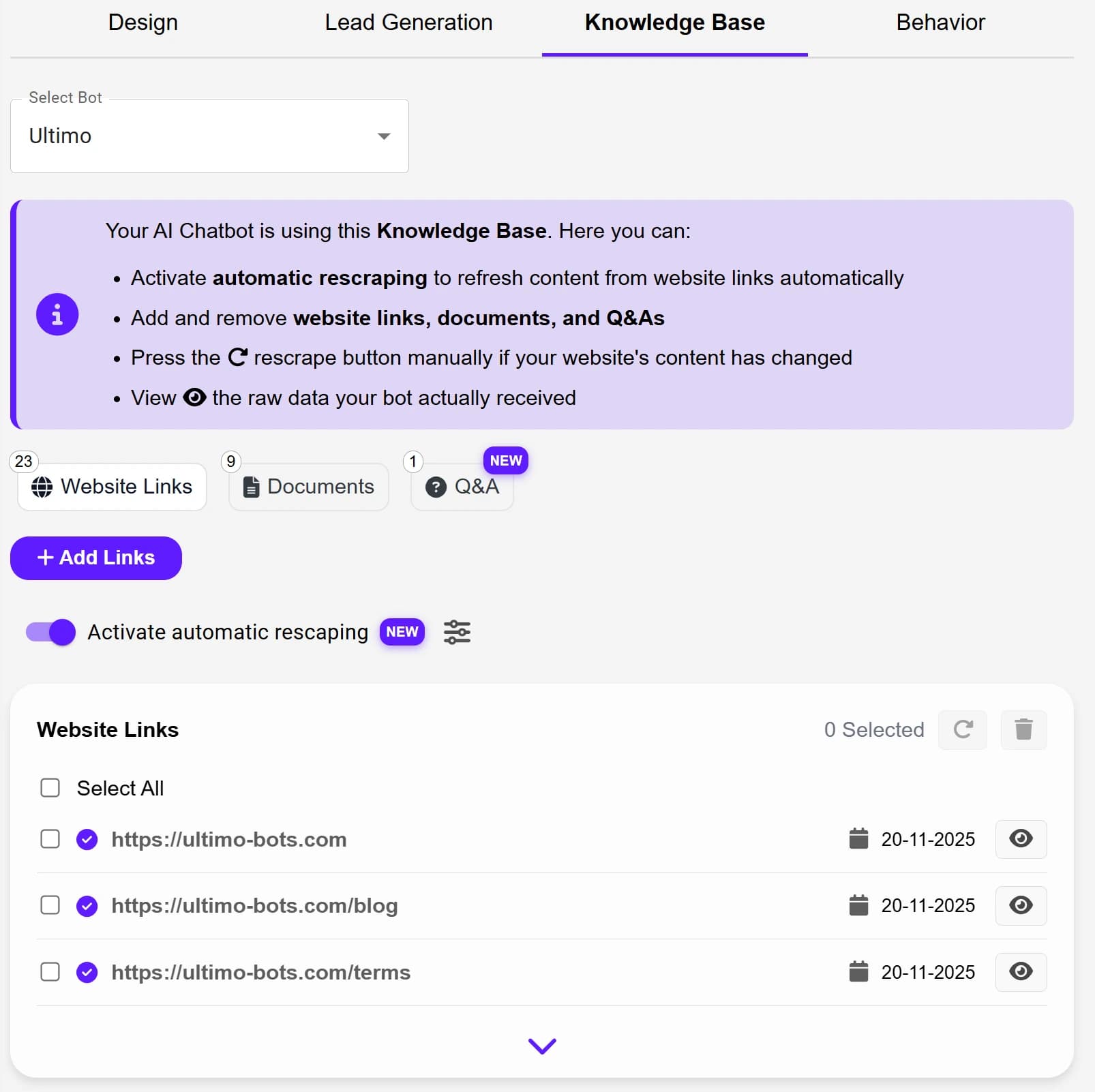Screen dimensions: 1095x1092
Task: Click the success checkmark beside ultimo-bots.com
Action: click(x=87, y=839)
